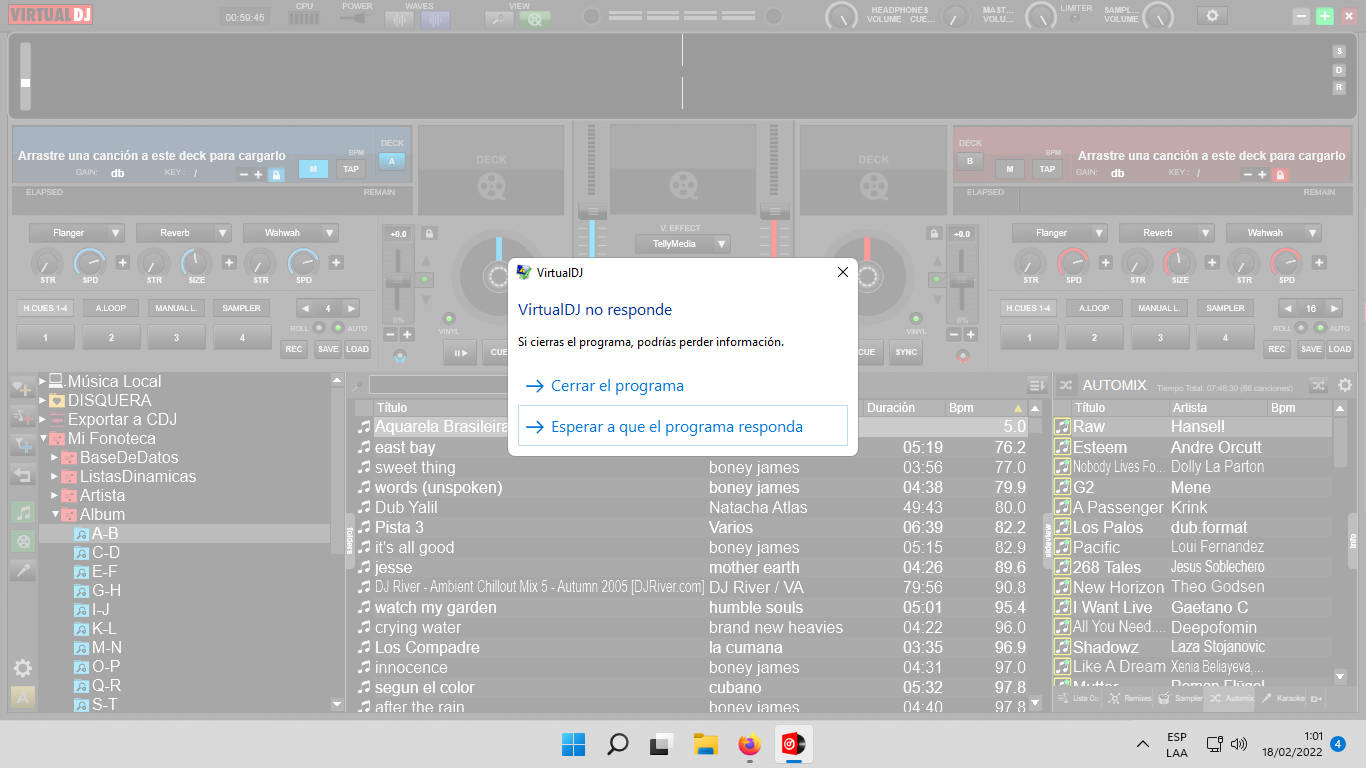This screenshot has height=768, width=1366.
Task: Toggle AUTO on deck A
Action: click(337, 328)
